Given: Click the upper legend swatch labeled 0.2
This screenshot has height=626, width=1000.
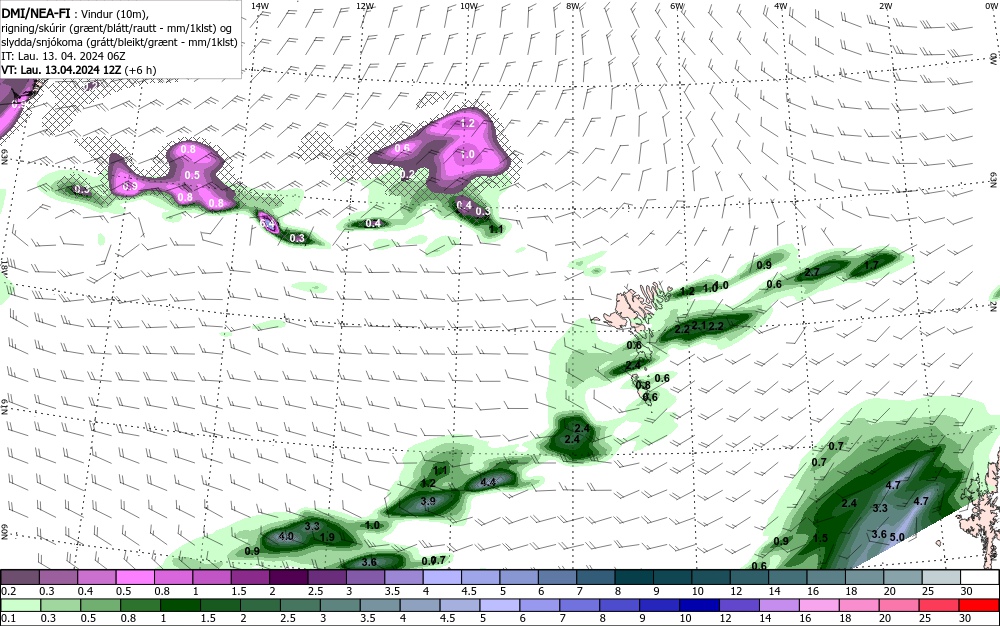Looking at the screenshot, I should (x=19, y=577).
